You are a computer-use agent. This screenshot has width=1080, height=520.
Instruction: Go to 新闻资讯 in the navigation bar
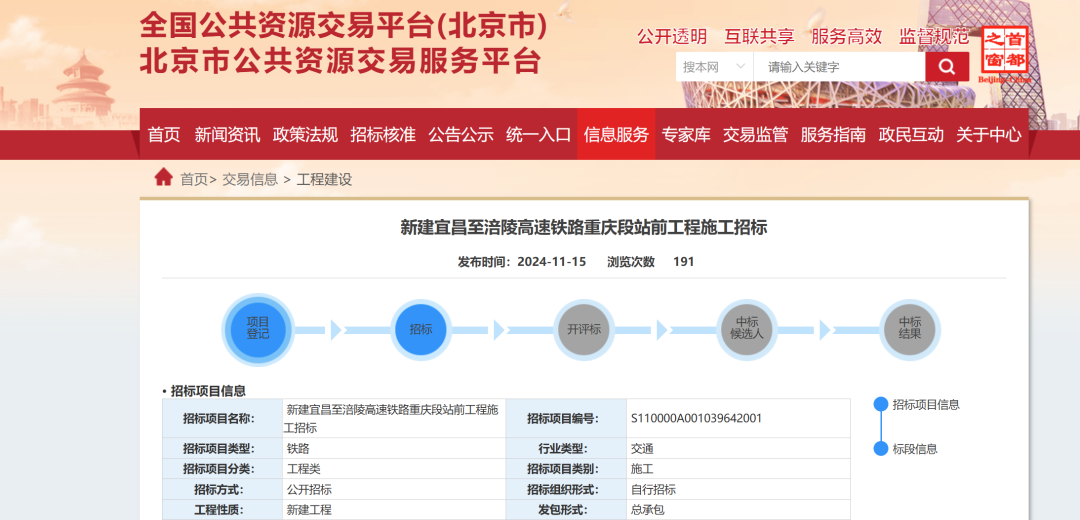pyautogui.click(x=227, y=134)
